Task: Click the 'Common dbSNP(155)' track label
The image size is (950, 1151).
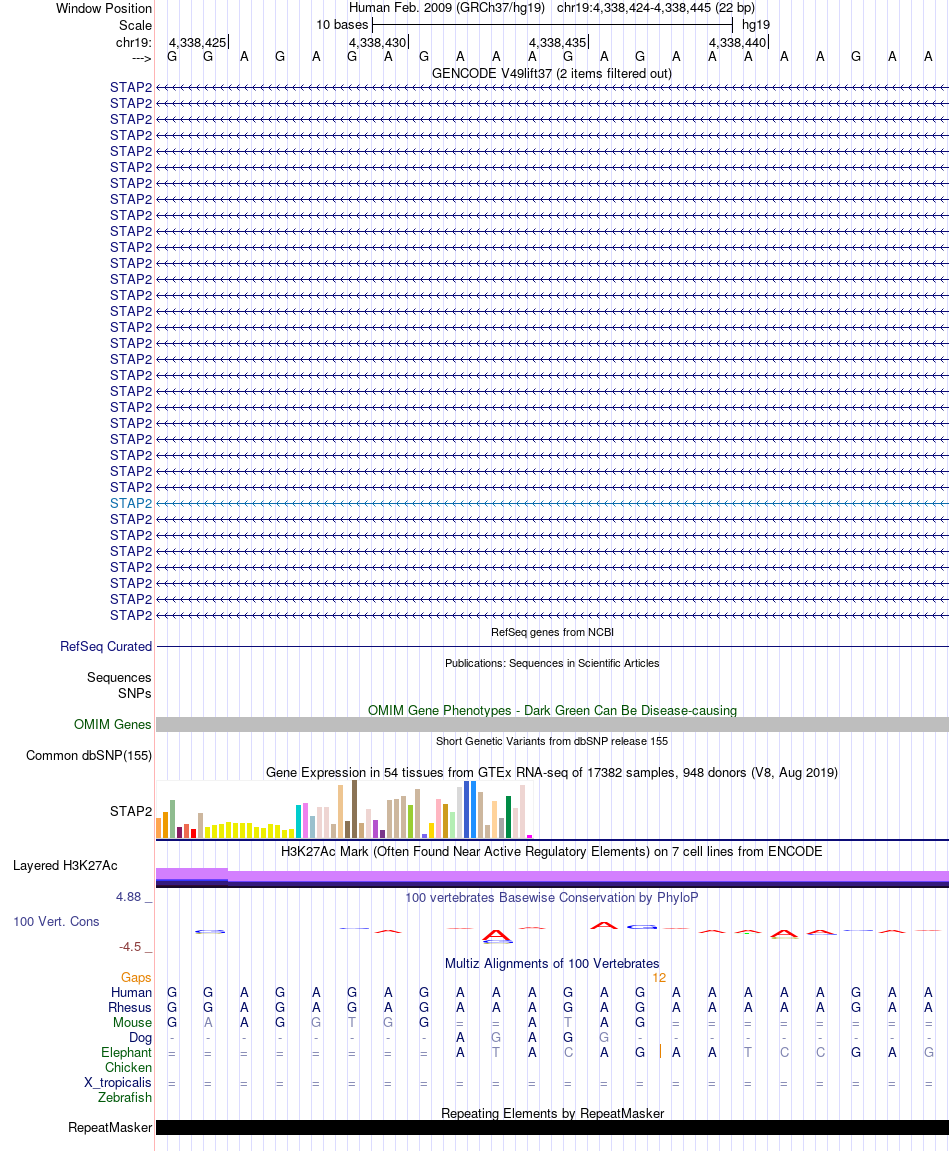Action: [x=89, y=755]
